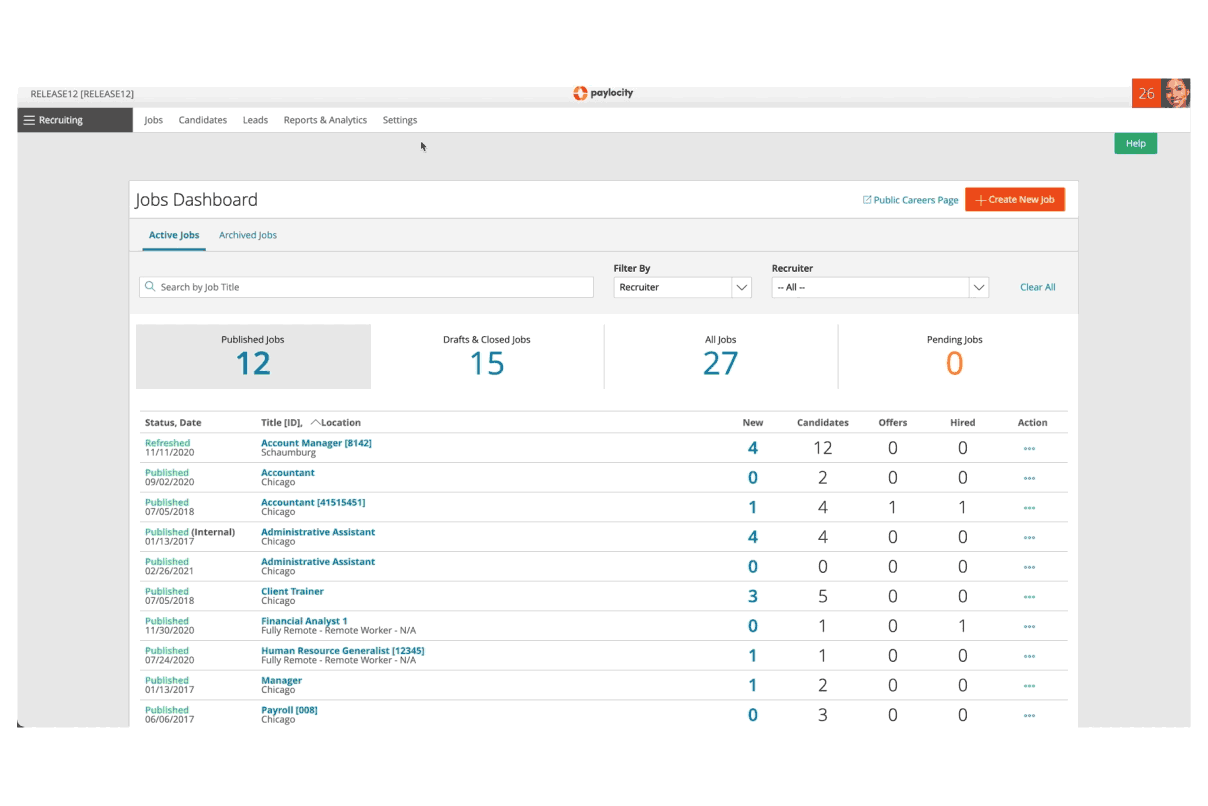Switch to the Archived Jobs tab
The image size is (1208, 806).
248,235
